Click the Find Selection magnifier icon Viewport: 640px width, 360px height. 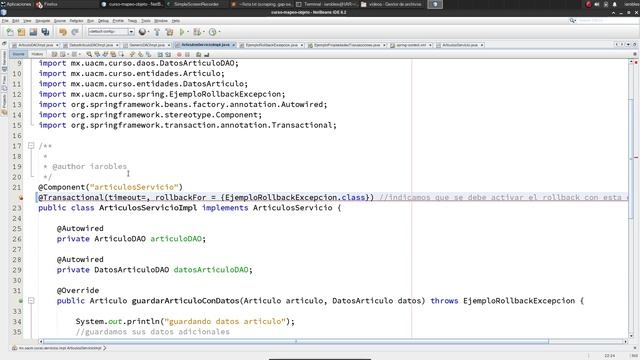[x=89, y=54]
